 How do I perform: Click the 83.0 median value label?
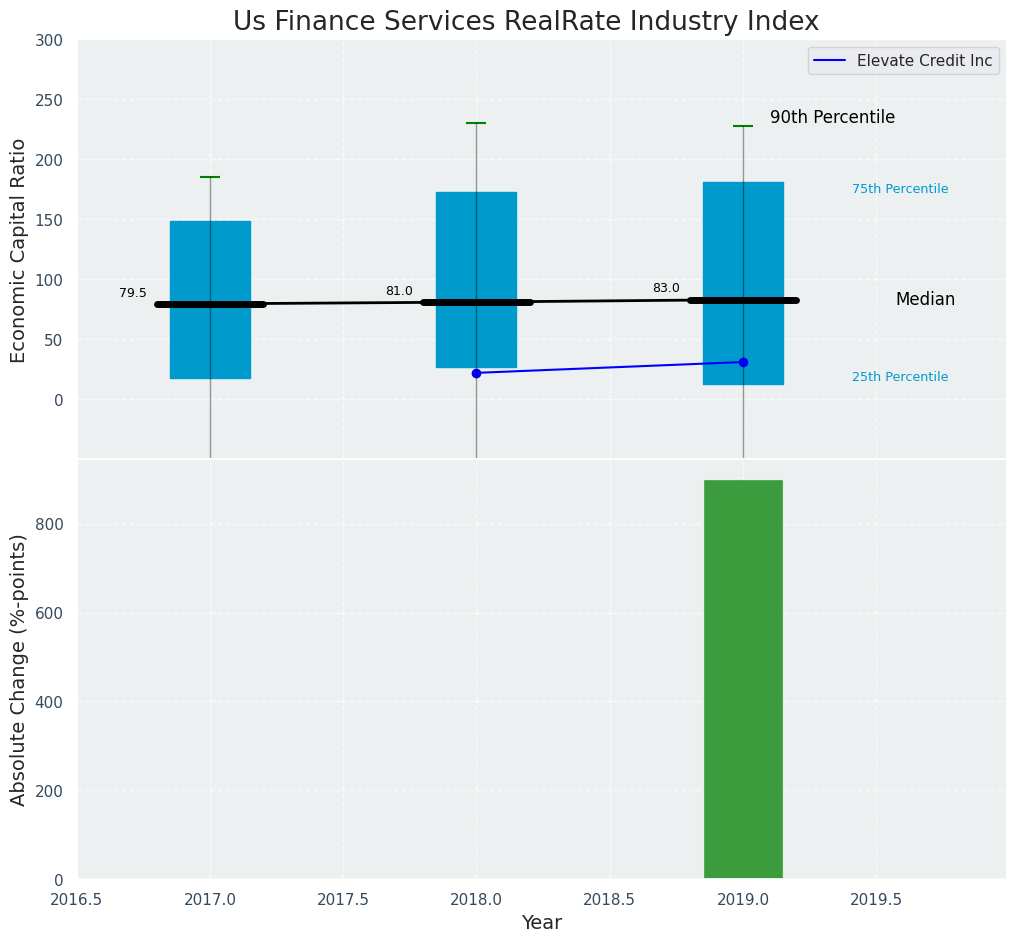pyautogui.click(x=666, y=288)
